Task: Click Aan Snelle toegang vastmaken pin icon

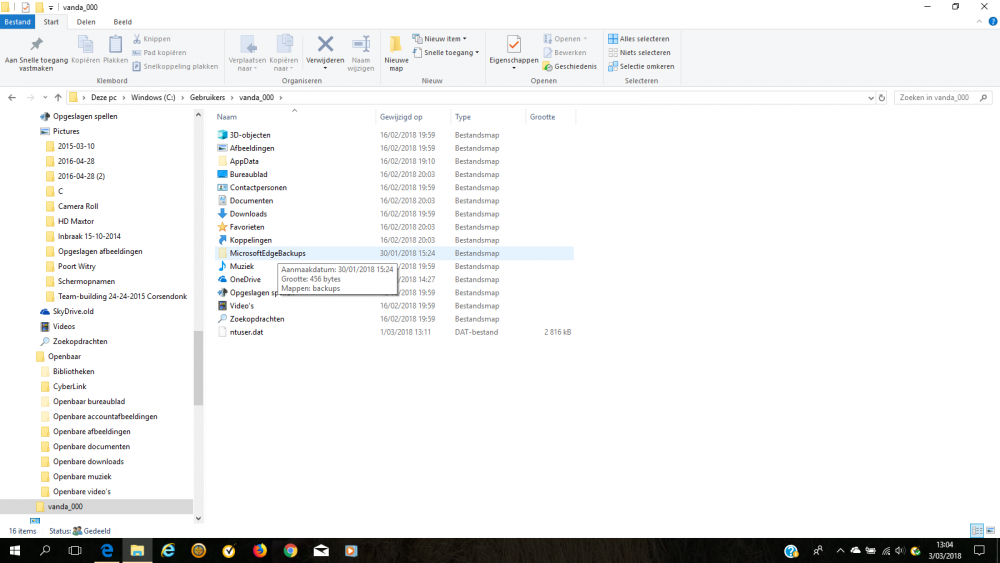Action: [37, 48]
